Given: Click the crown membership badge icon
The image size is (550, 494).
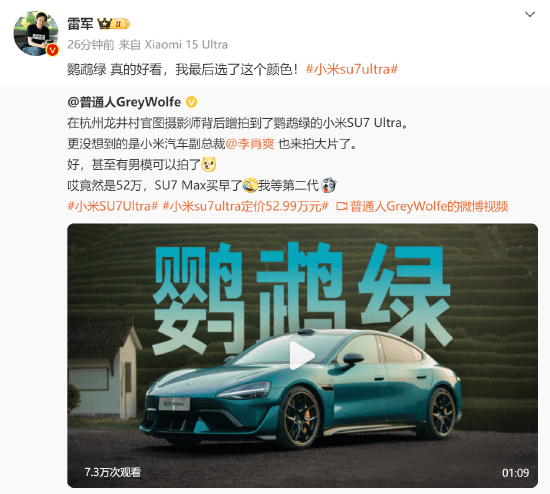Looking at the screenshot, I should 113,24.
